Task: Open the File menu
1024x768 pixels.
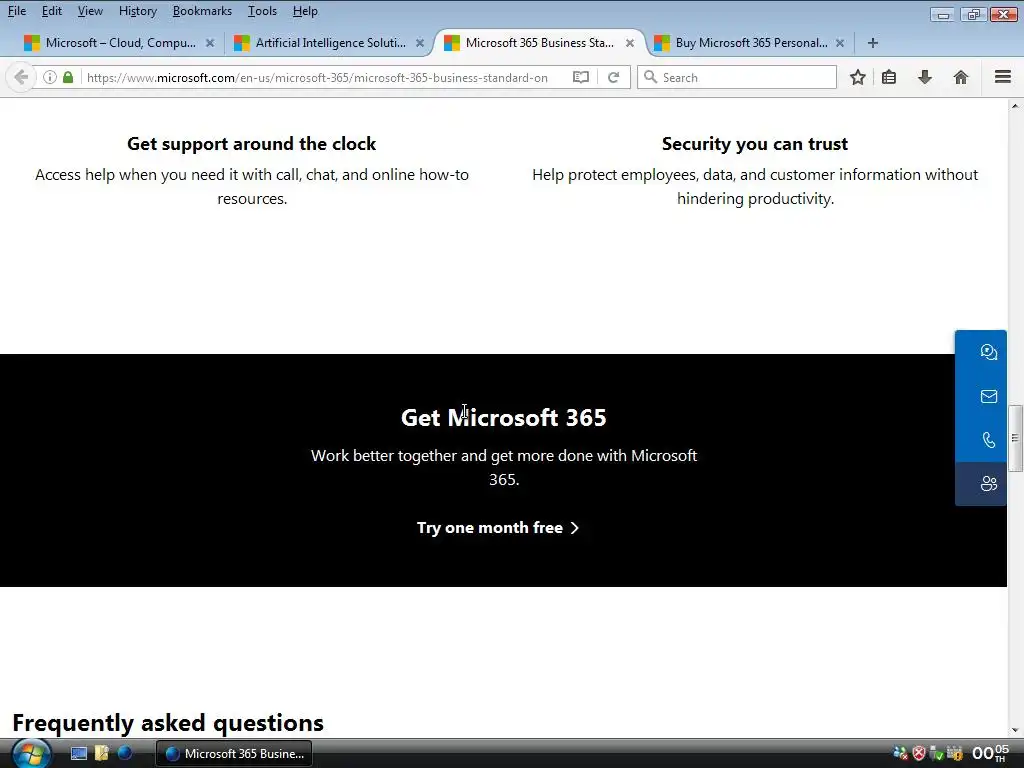Action: [x=16, y=11]
